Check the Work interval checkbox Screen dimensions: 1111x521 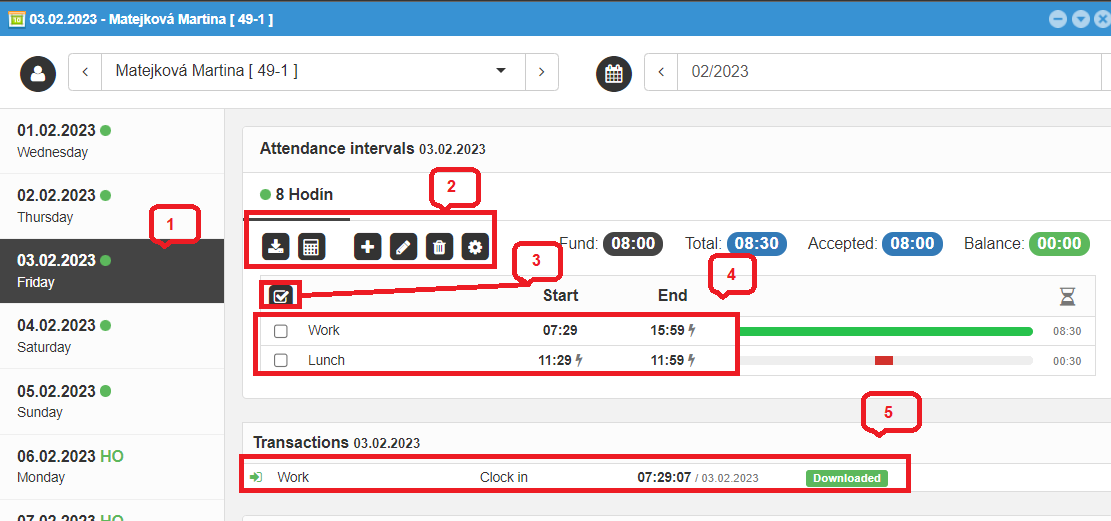click(x=281, y=331)
